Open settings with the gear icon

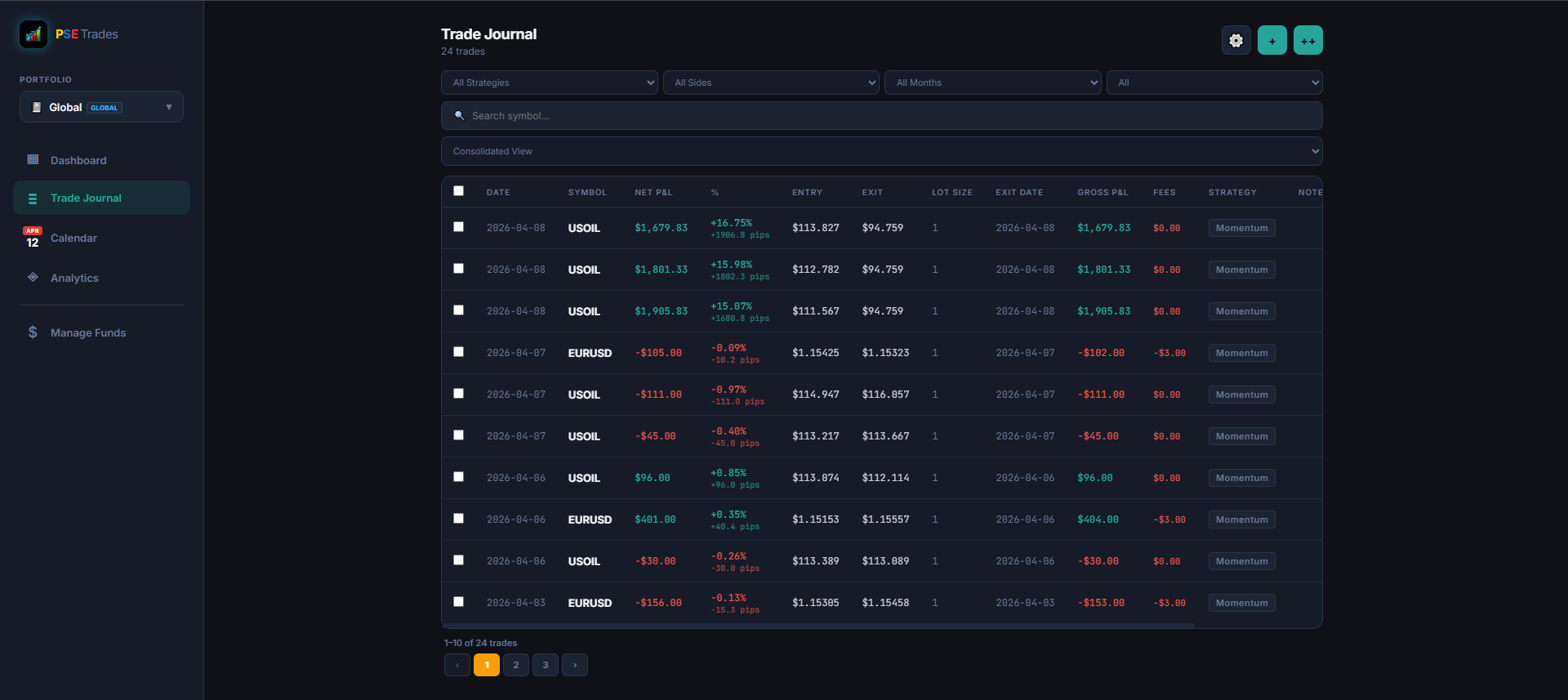(x=1236, y=40)
